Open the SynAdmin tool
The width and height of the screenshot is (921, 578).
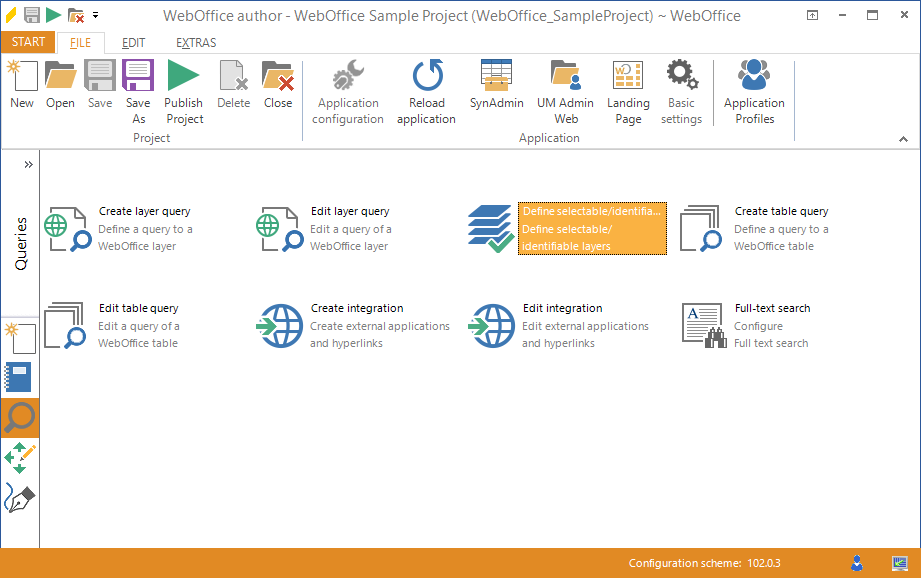pos(496,90)
